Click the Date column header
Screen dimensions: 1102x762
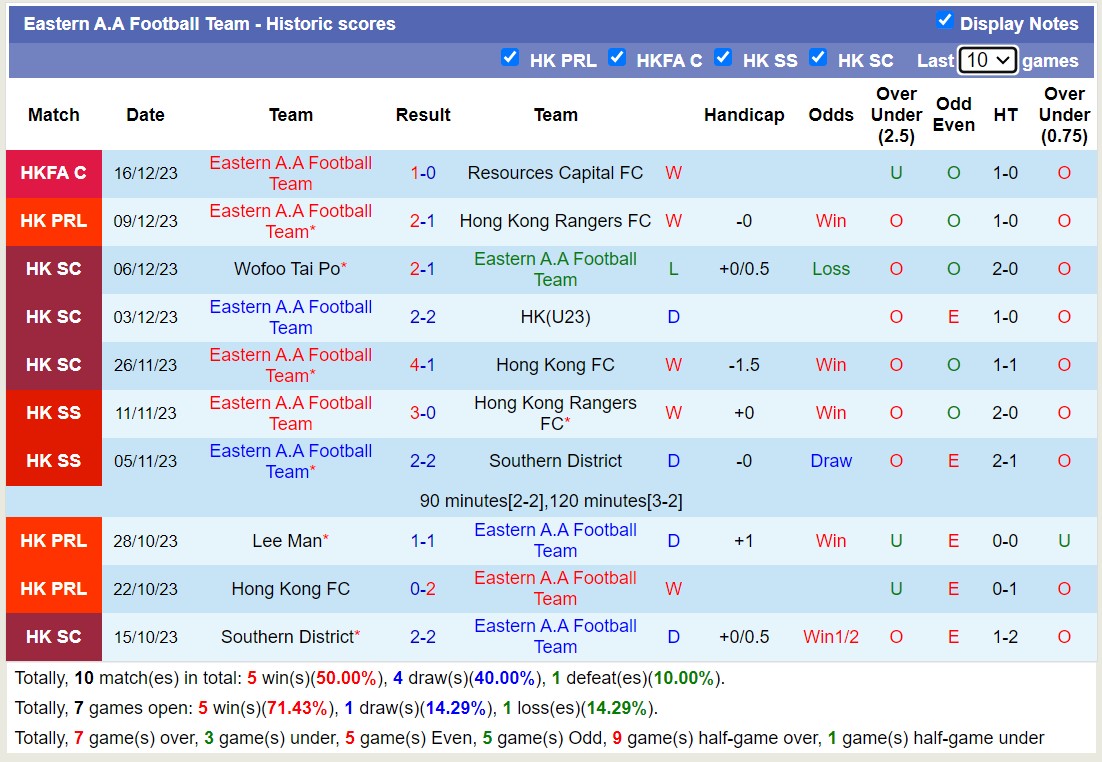(x=145, y=115)
